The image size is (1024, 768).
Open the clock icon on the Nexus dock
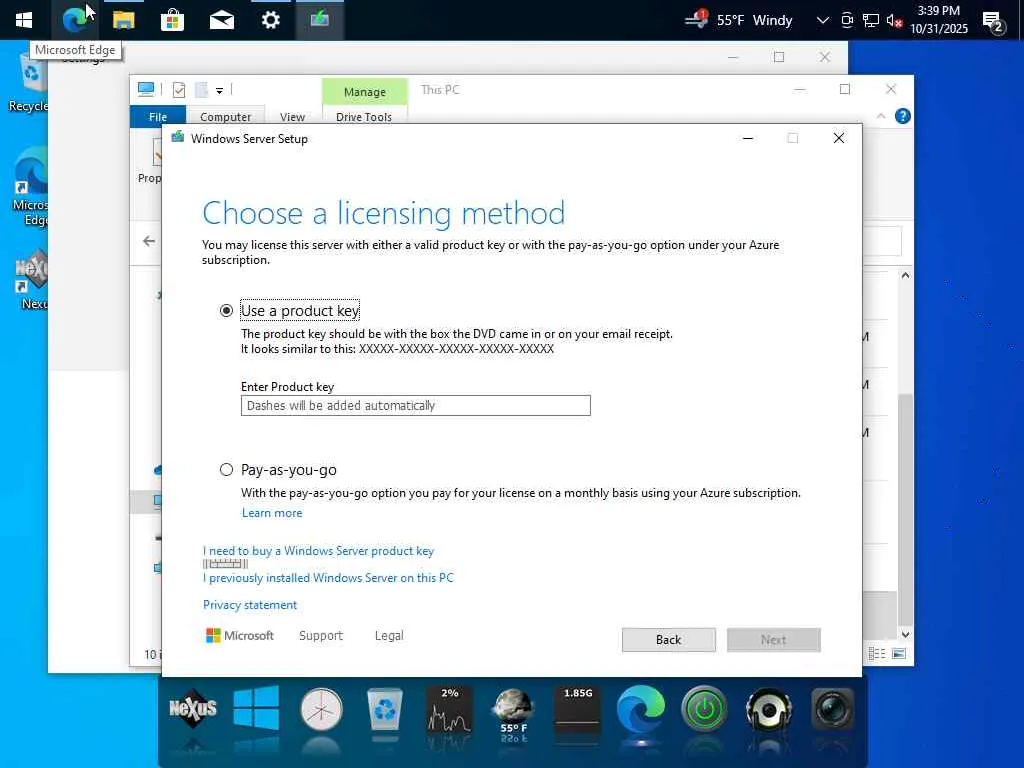(x=321, y=709)
